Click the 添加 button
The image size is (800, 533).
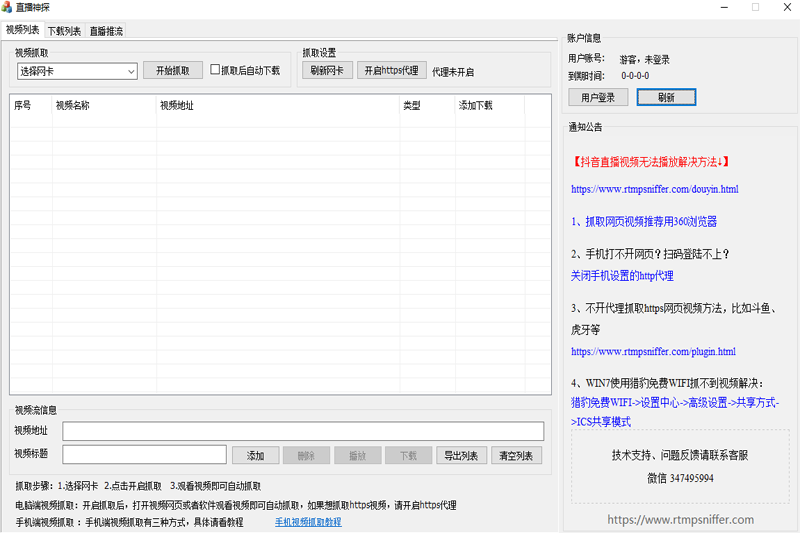point(256,455)
